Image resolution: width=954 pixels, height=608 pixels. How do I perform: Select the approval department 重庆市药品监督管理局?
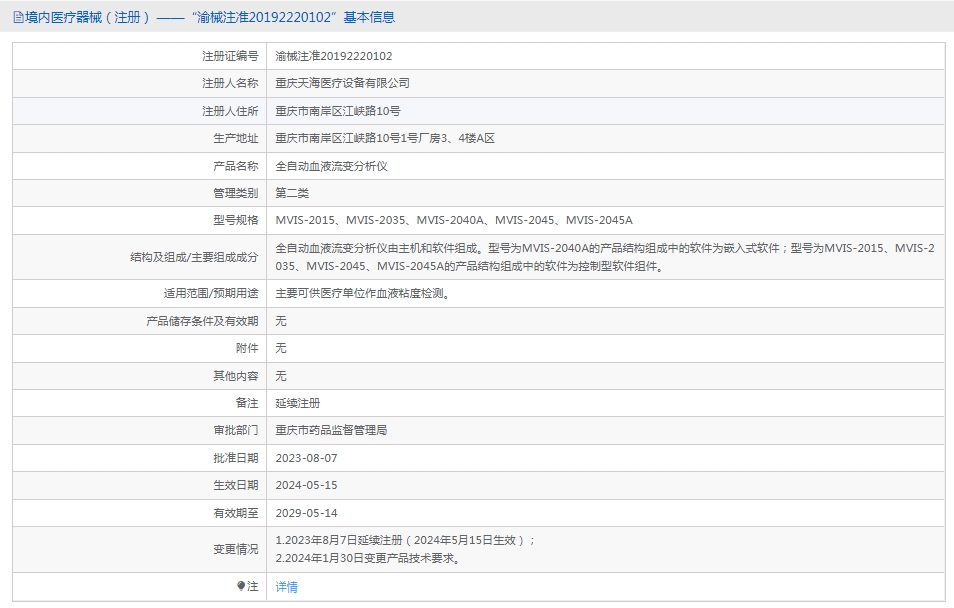331,430
